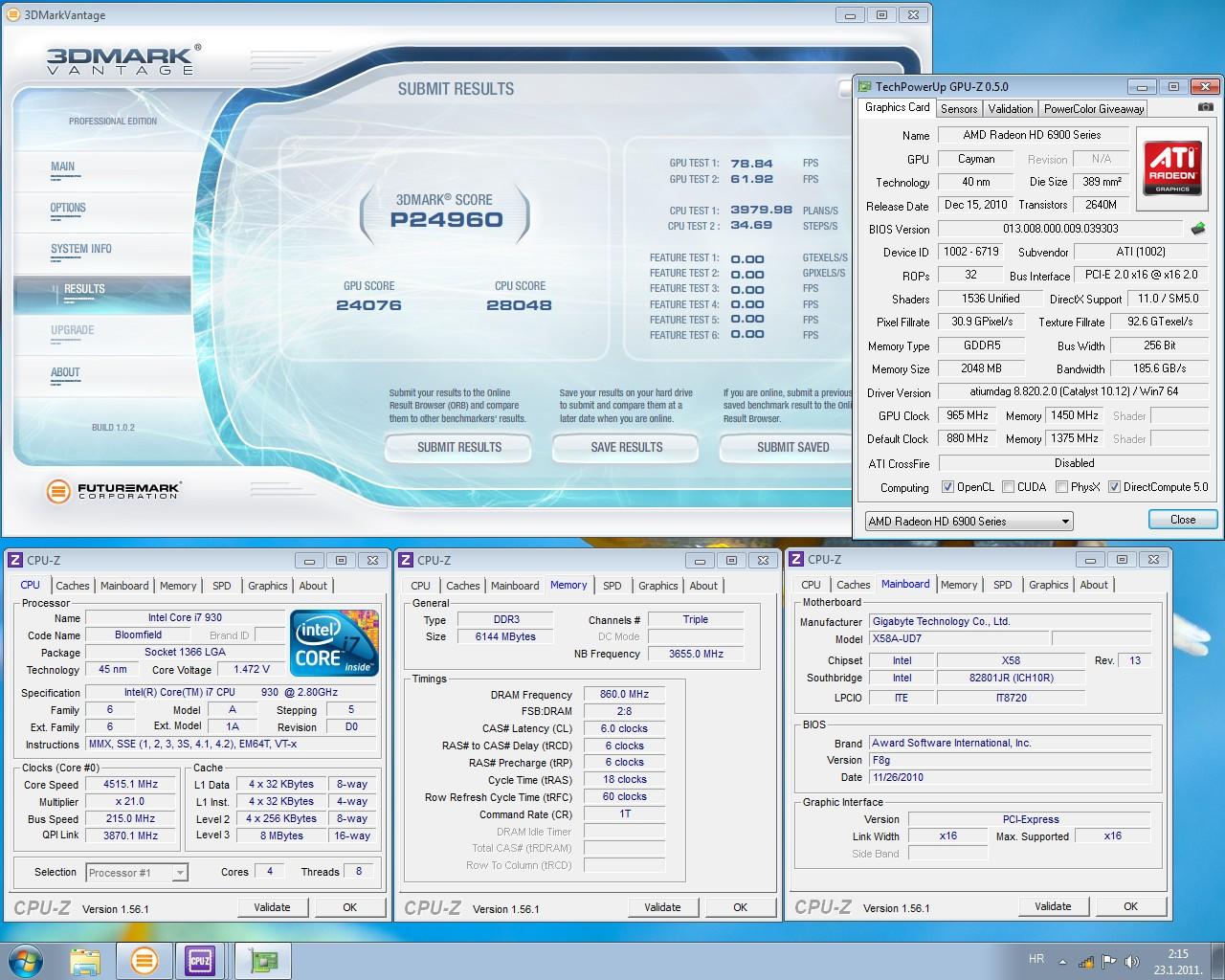Open the MAIN menu in 3DMark Vantage

(x=63, y=167)
